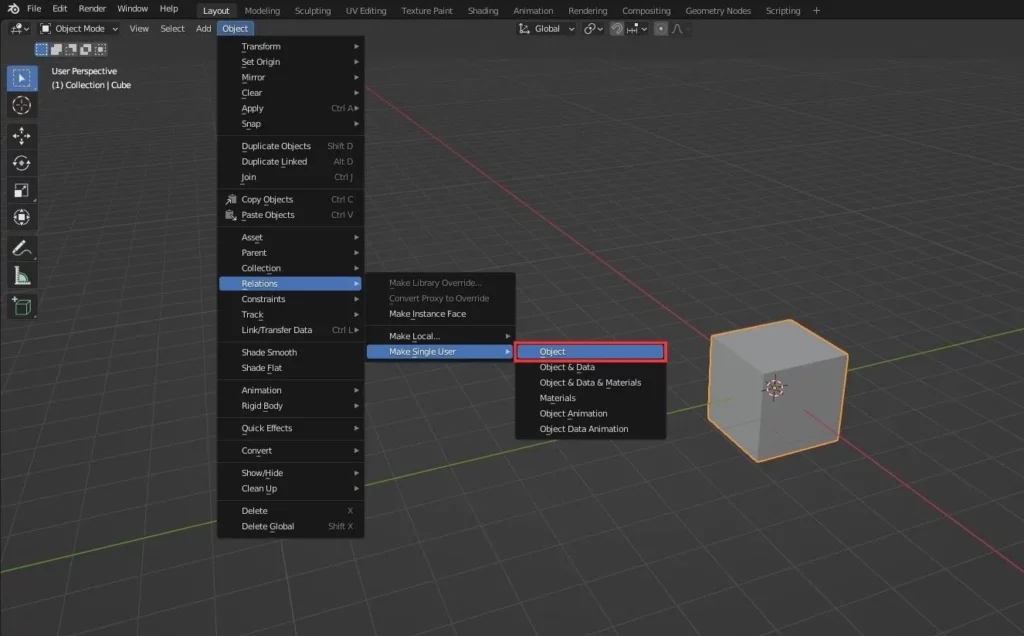Open the Help menu
The height and width of the screenshot is (636, 1024).
point(169,9)
